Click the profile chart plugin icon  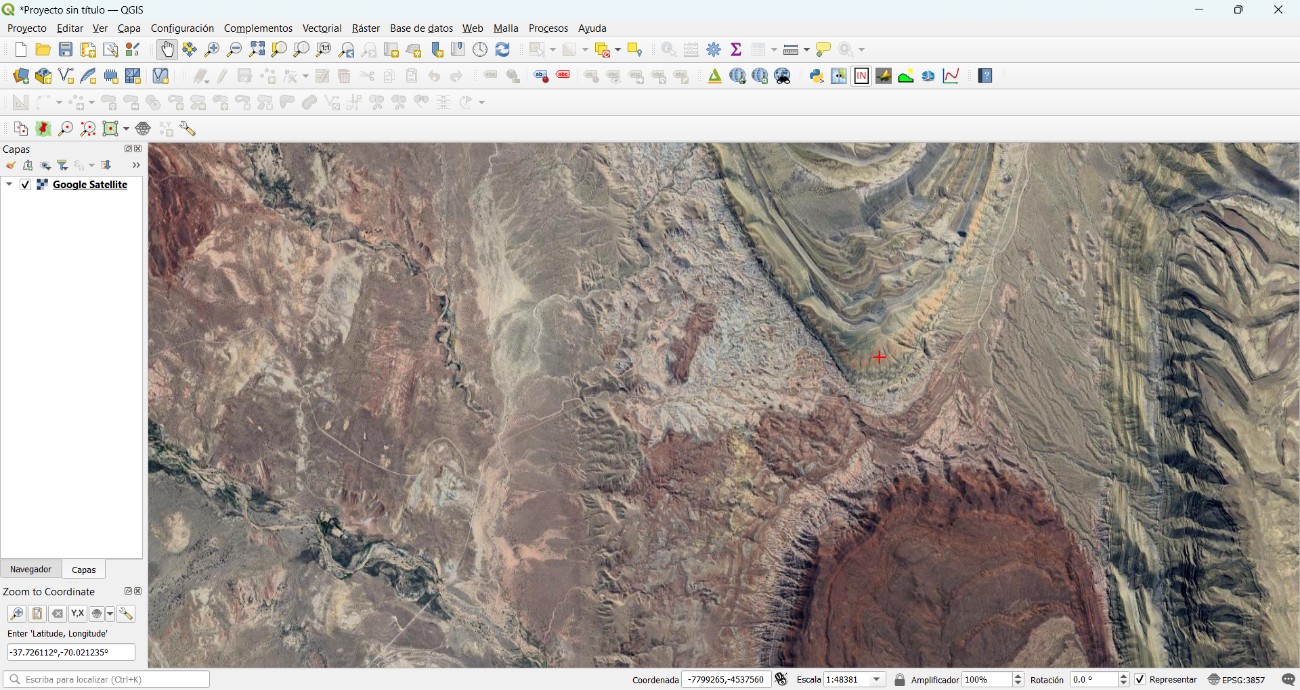(951, 76)
